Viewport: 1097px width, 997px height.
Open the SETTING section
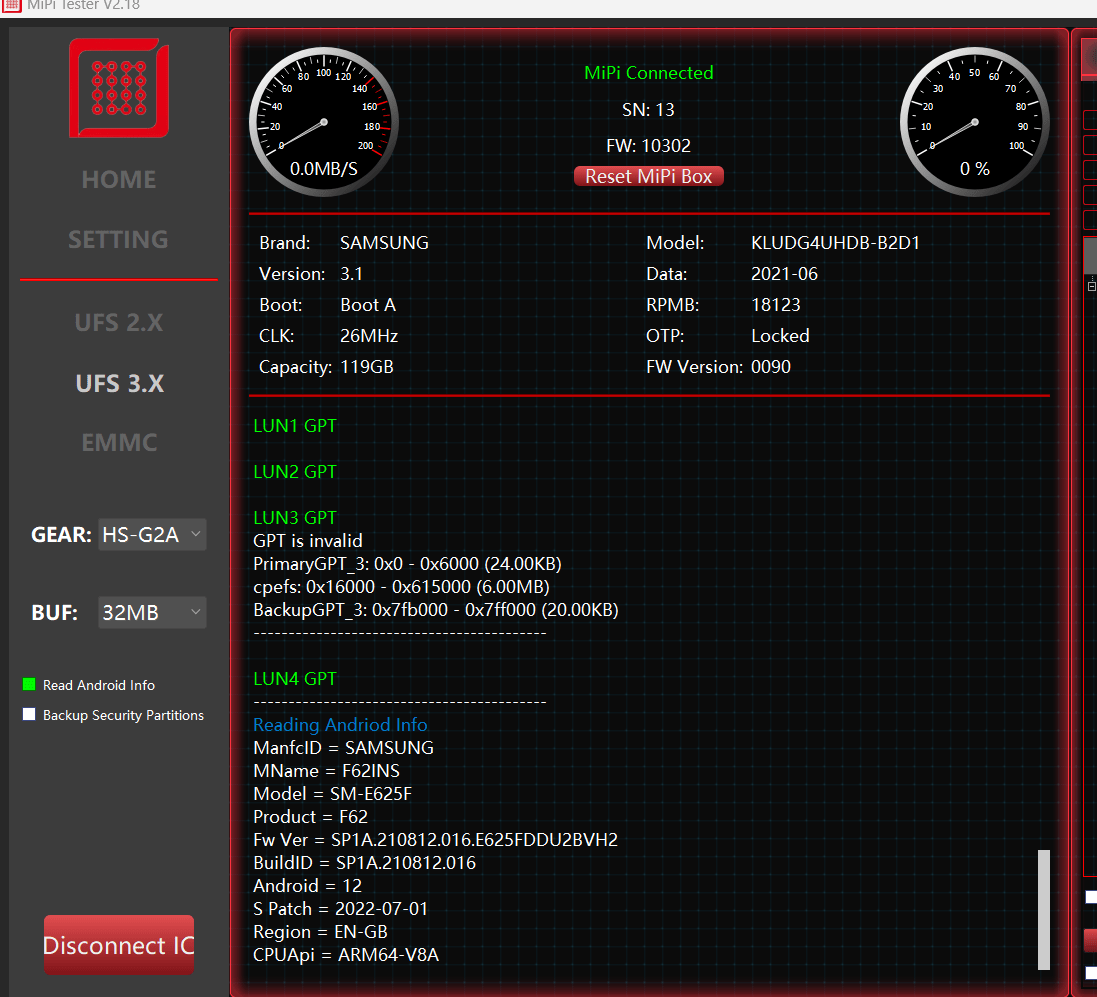pos(118,240)
